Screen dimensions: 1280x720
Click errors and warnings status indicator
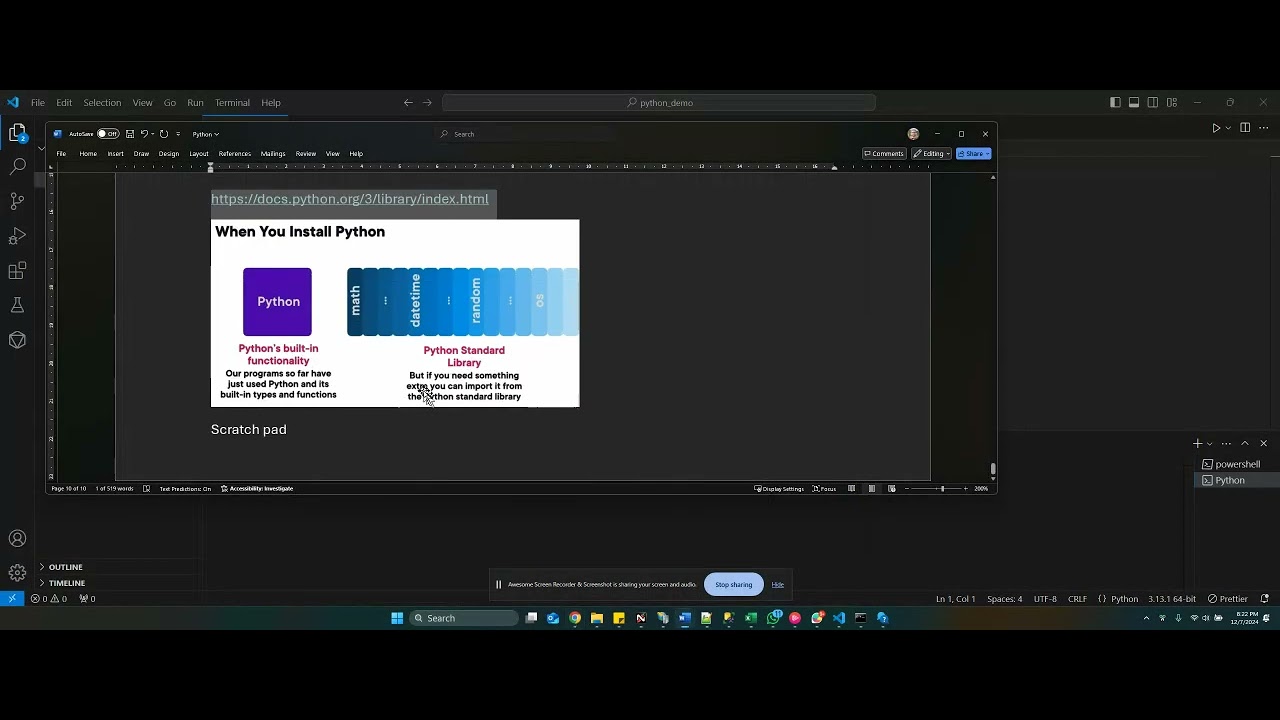49,599
